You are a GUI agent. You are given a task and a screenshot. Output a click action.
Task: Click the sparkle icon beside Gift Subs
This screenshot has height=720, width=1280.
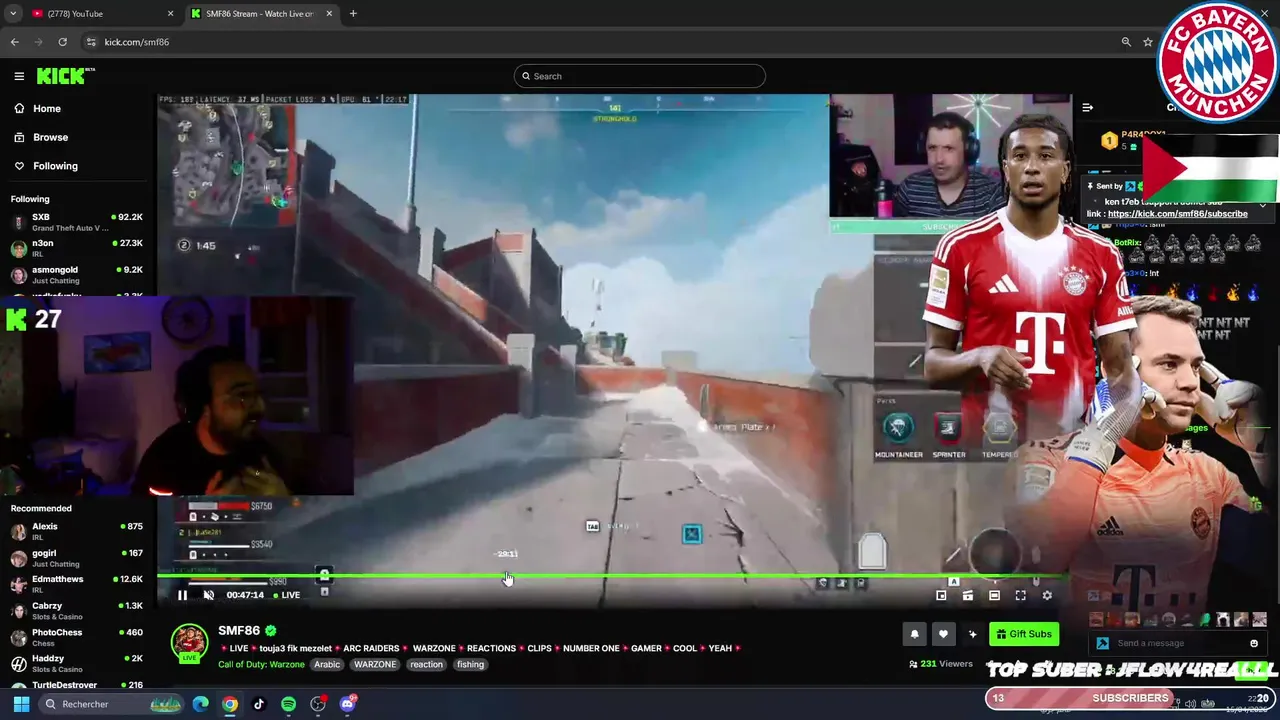point(972,634)
